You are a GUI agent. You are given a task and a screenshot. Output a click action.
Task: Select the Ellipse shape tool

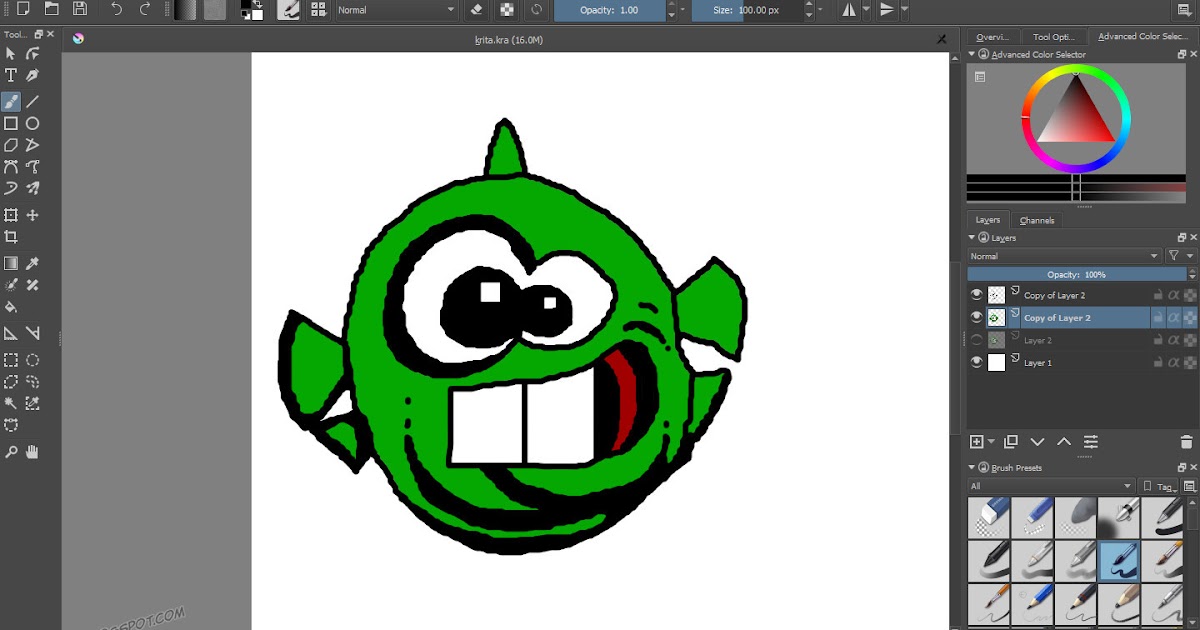coord(33,124)
